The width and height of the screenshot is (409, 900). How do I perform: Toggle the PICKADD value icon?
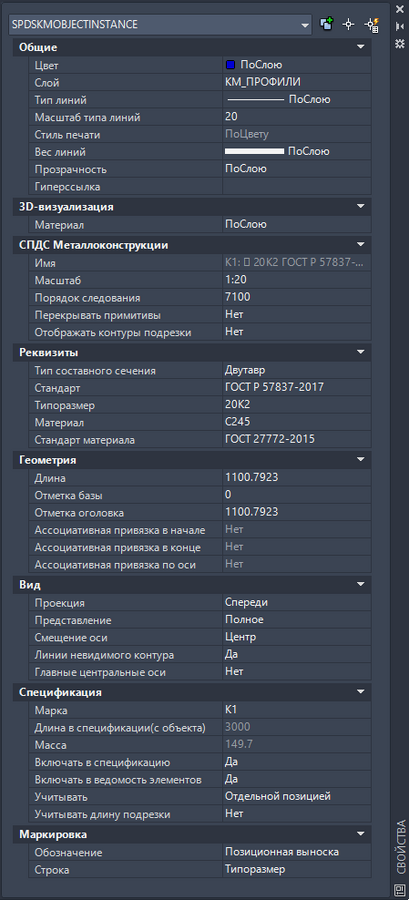click(x=327, y=24)
